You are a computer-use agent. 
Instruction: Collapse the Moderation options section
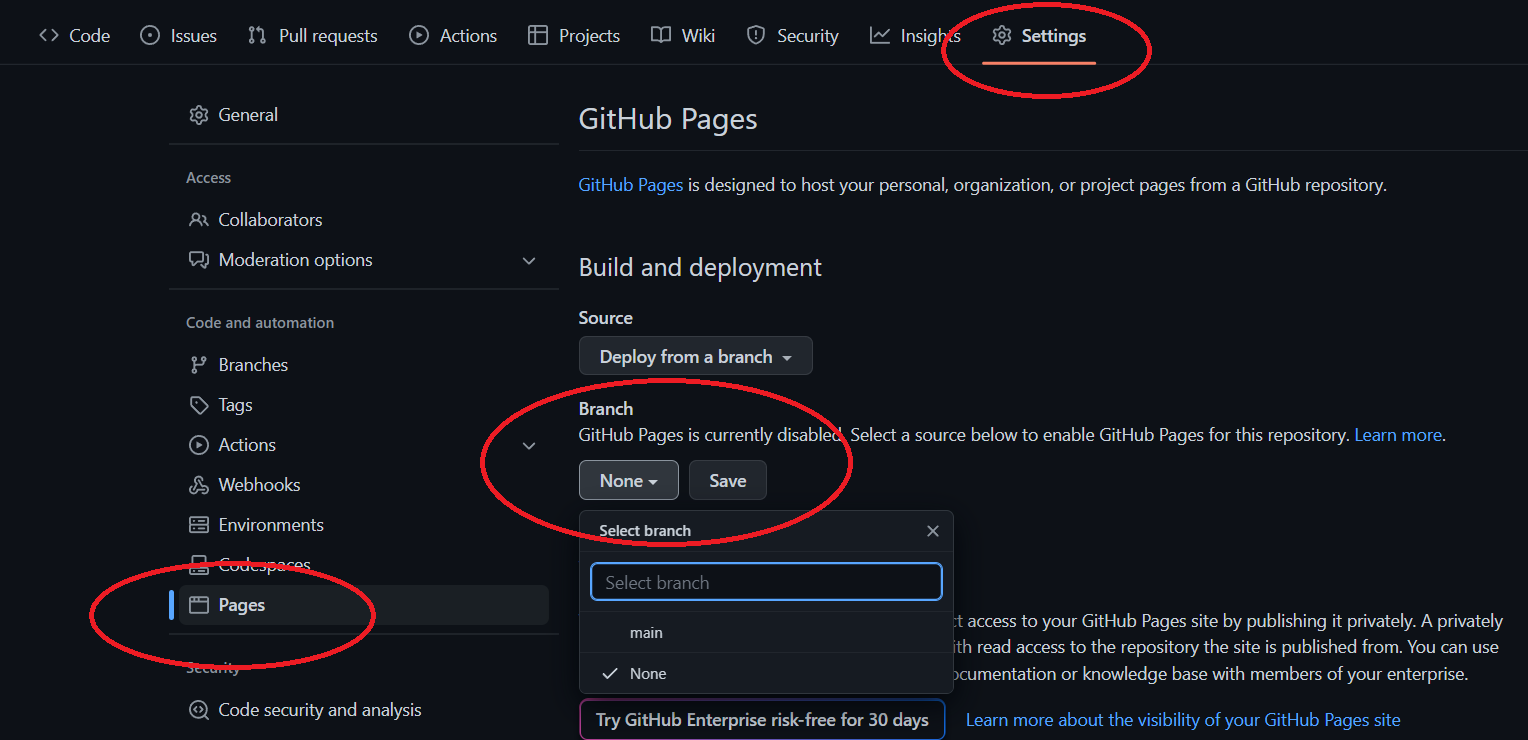(x=529, y=260)
